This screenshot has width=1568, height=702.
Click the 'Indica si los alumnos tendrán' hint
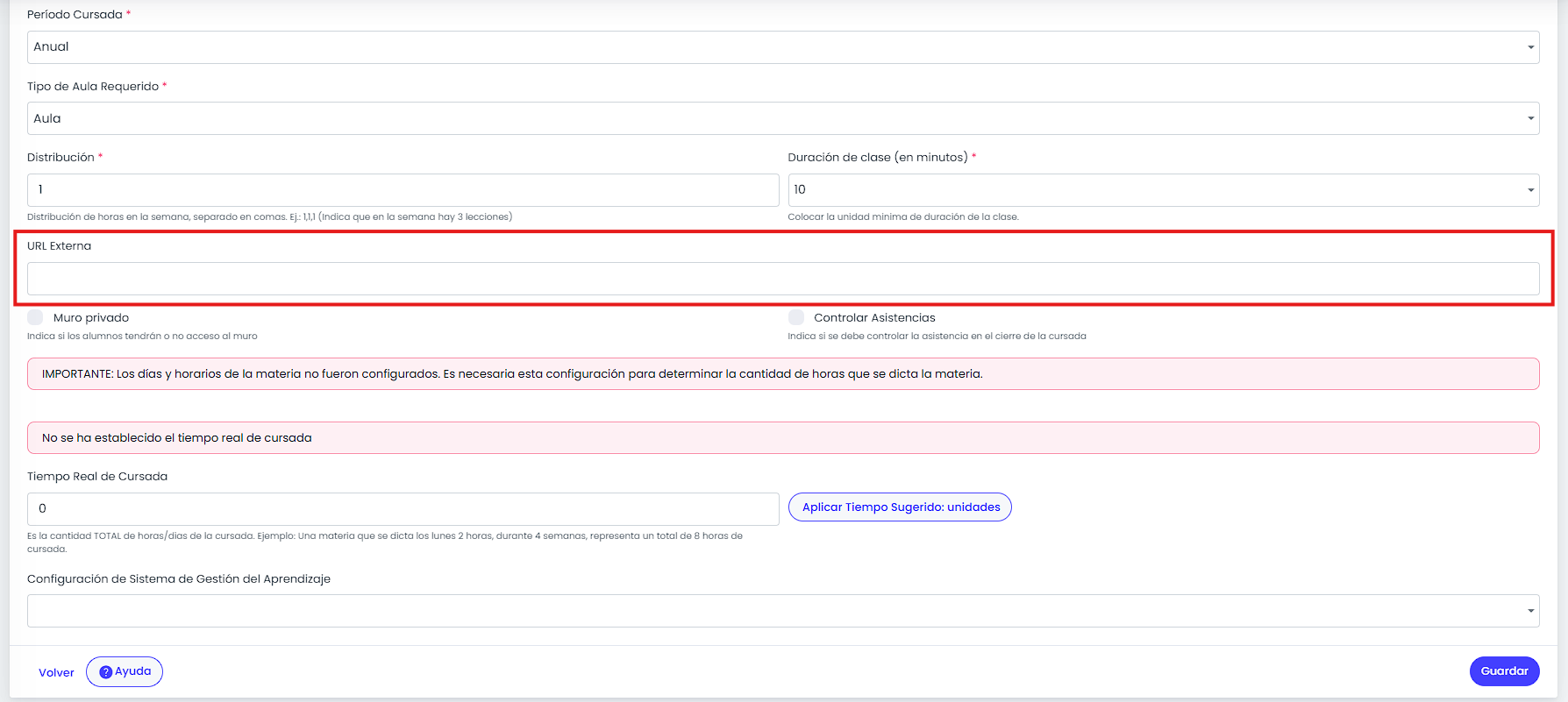pos(142,336)
